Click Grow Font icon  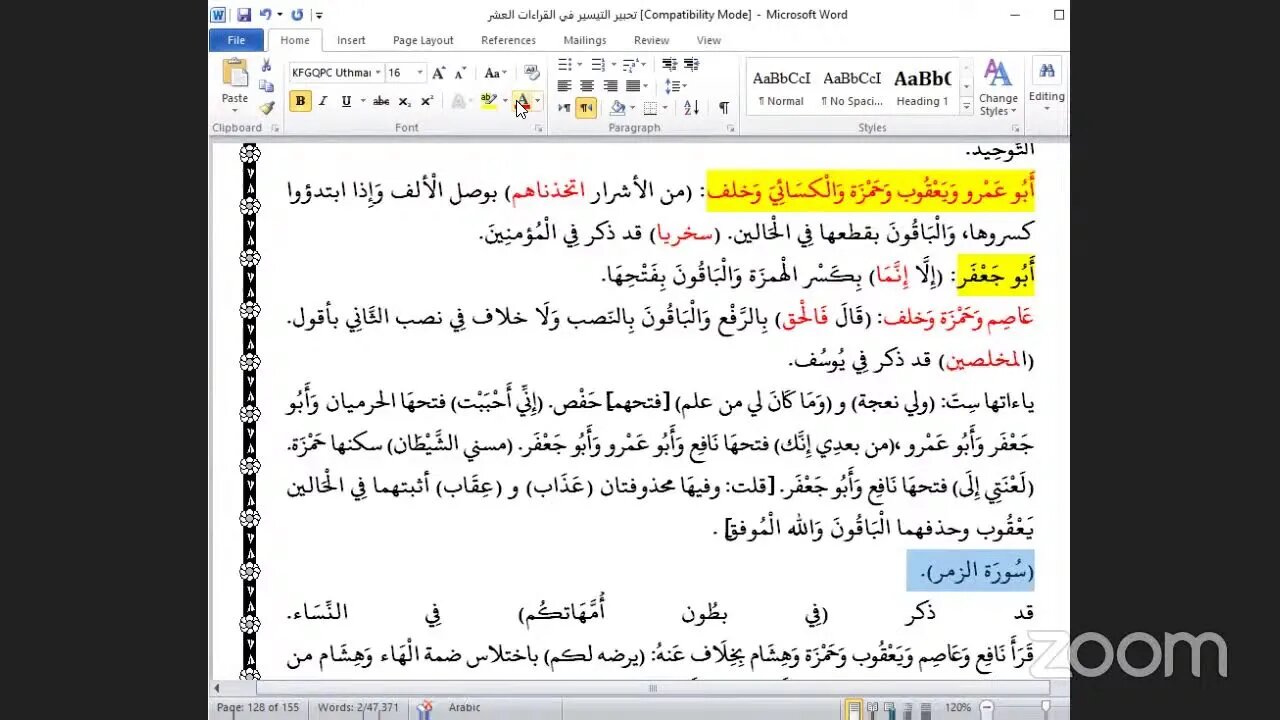pos(439,73)
